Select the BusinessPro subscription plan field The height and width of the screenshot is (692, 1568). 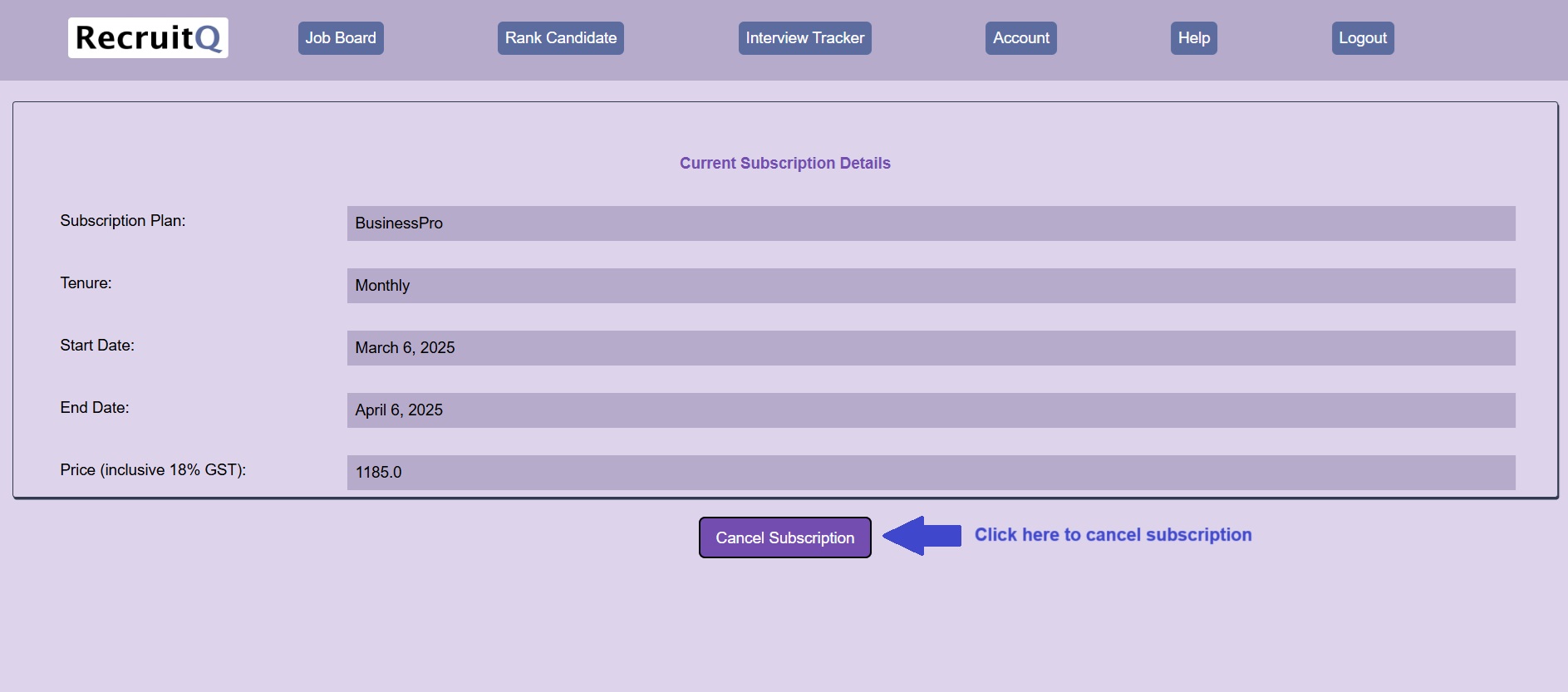point(931,223)
